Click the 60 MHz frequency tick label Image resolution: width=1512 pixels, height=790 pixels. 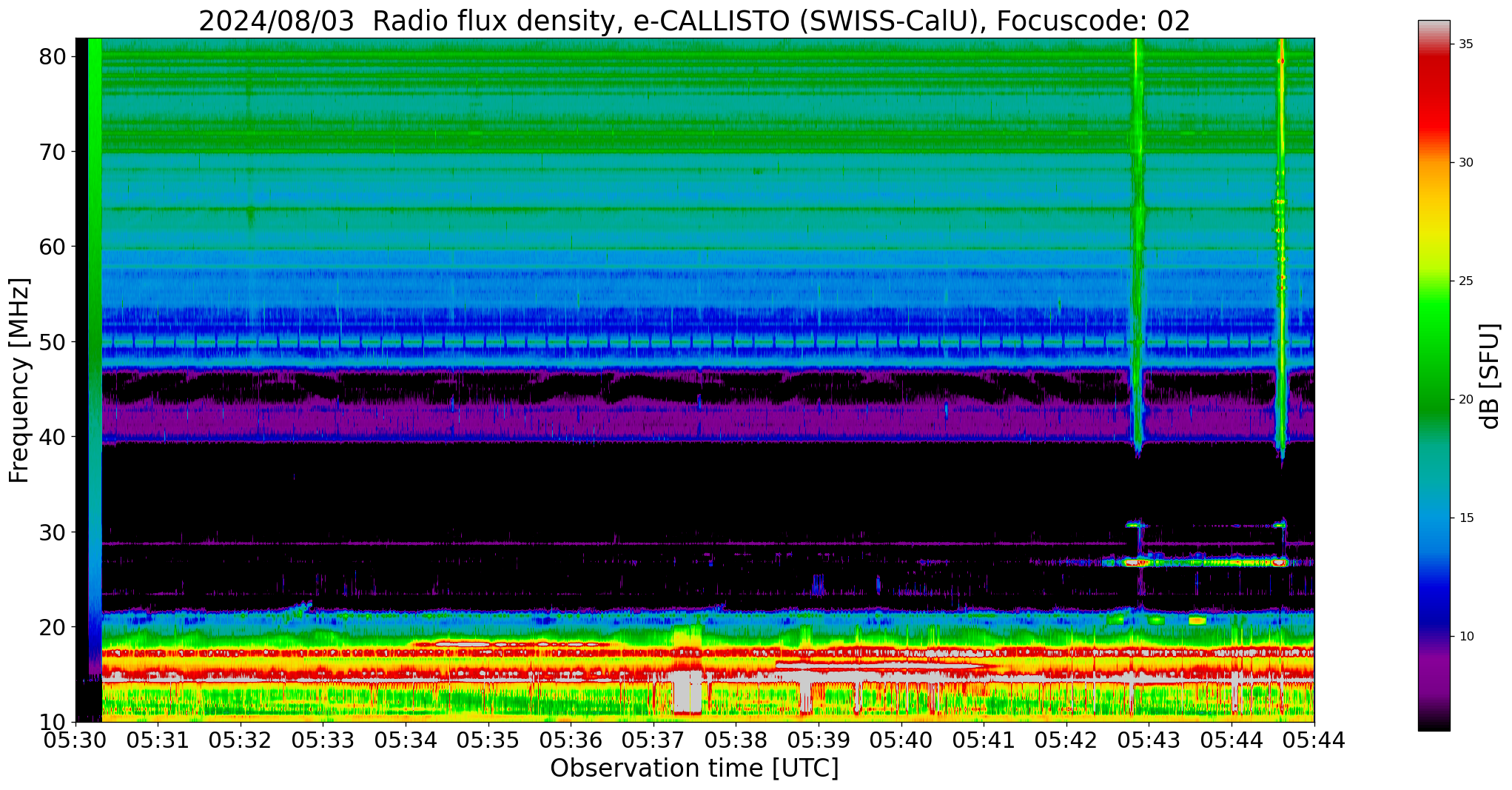click(53, 247)
